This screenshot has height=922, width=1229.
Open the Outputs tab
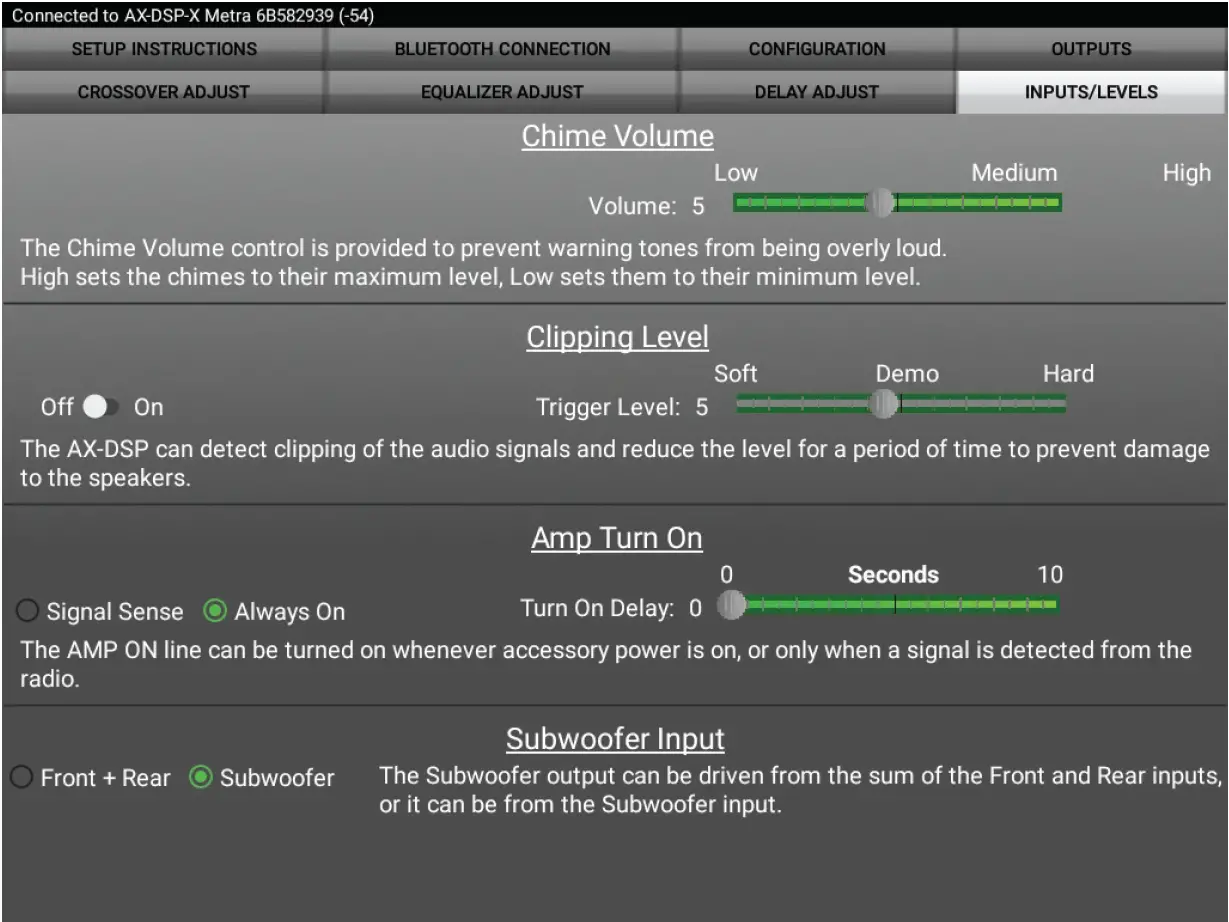coord(1091,48)
